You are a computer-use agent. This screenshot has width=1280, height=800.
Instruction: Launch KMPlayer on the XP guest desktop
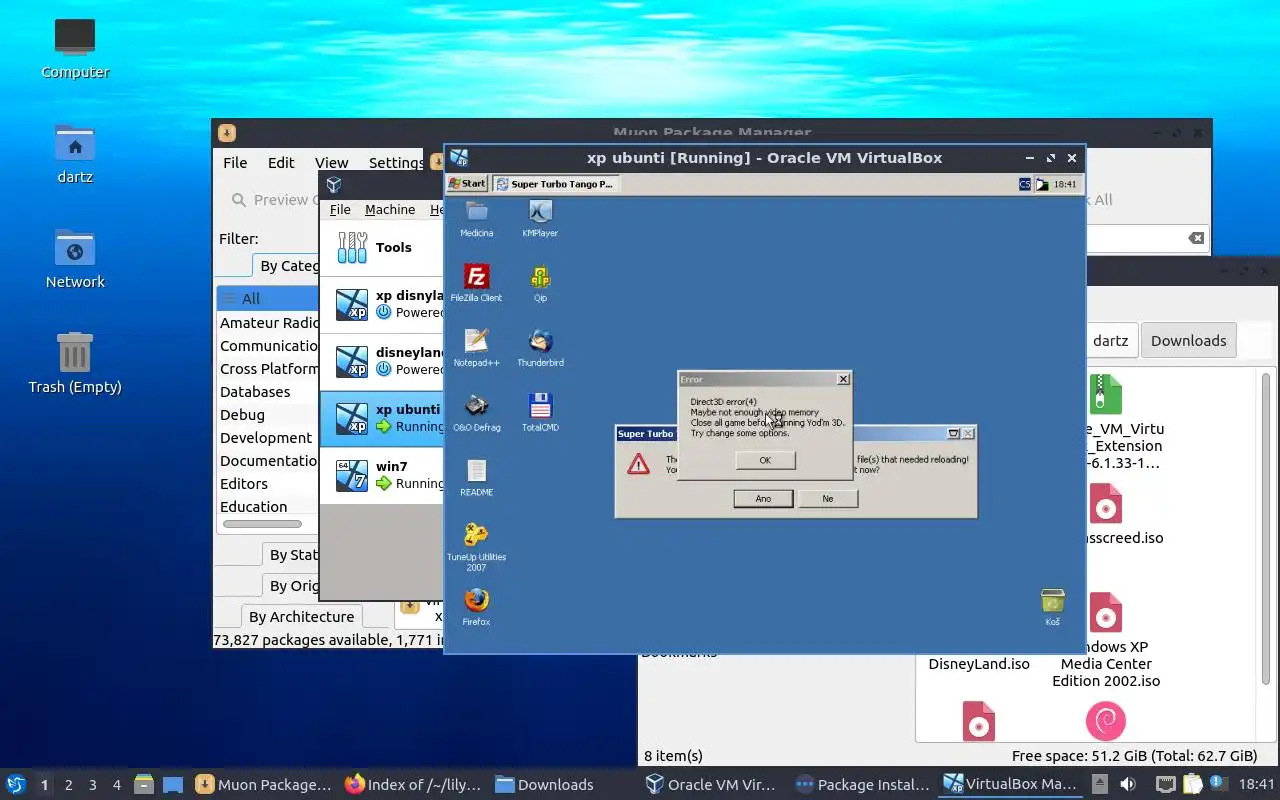tap(540, 216)
